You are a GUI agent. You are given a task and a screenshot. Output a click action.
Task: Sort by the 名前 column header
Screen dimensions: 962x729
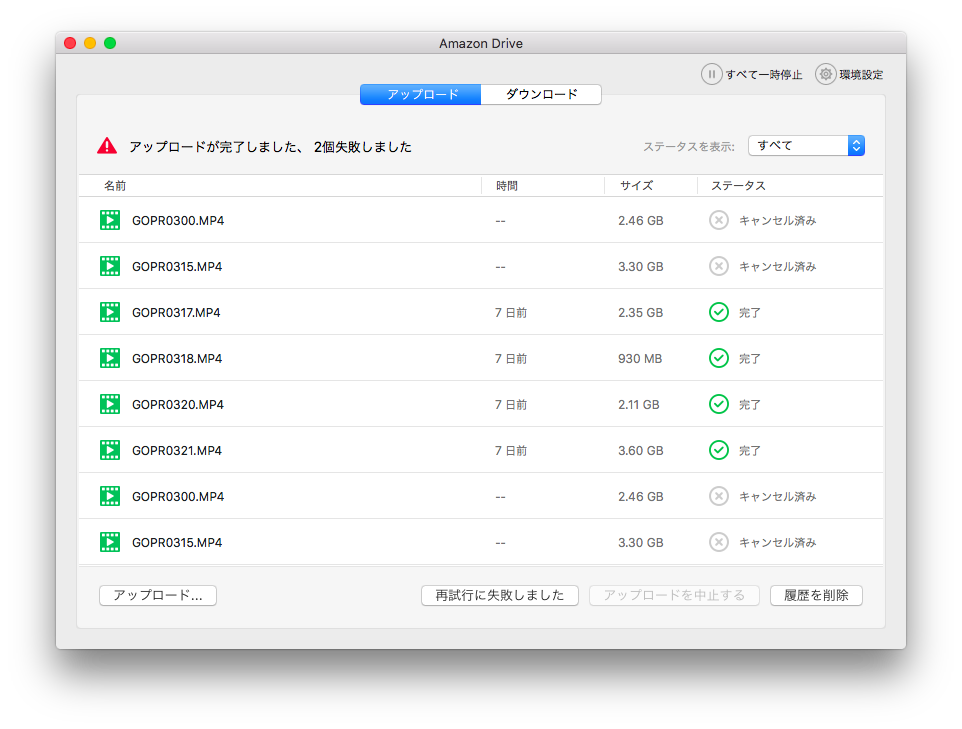click(115, 185)
